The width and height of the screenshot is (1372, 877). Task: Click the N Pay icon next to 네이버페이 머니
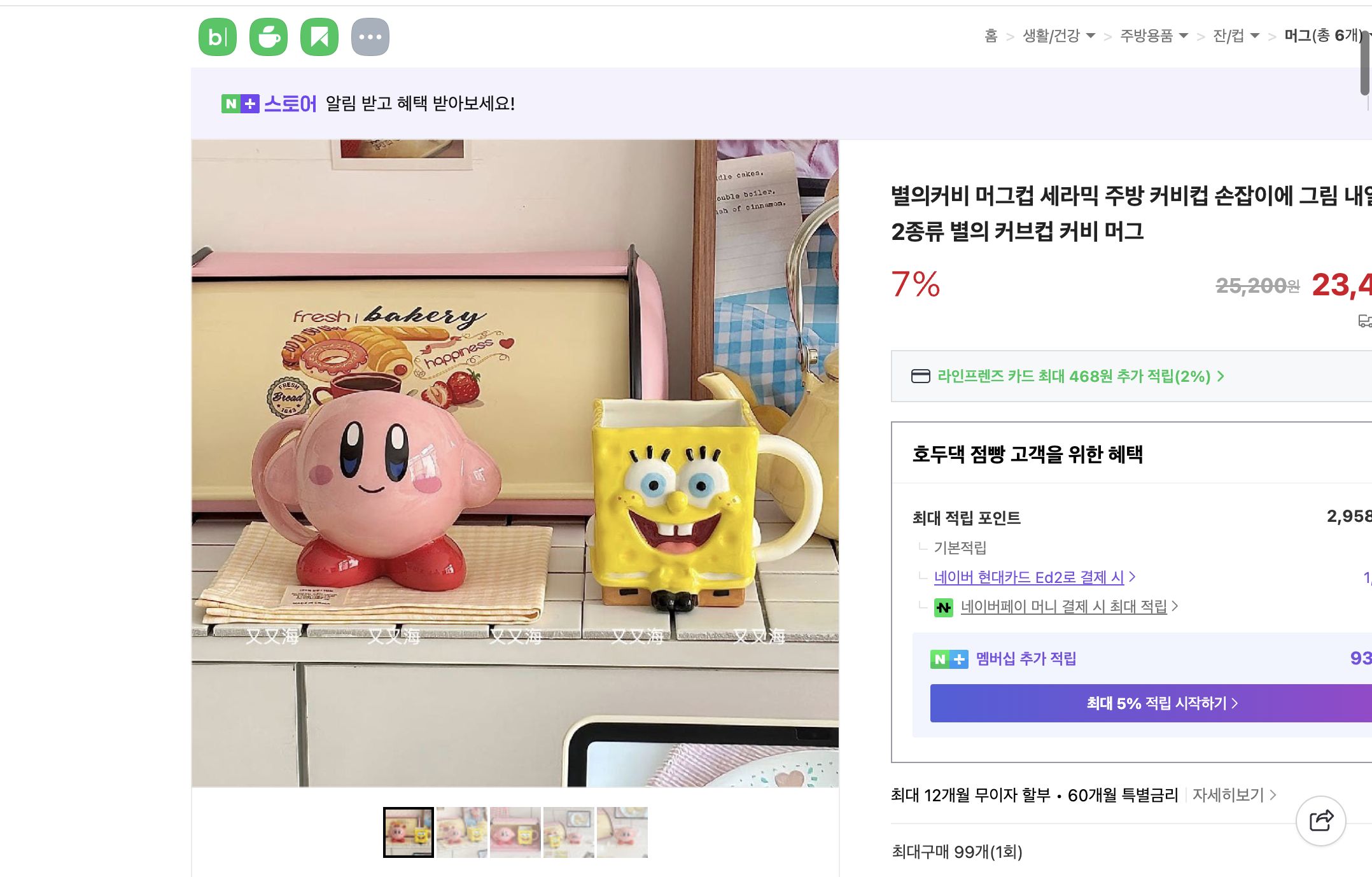(944, 606)
